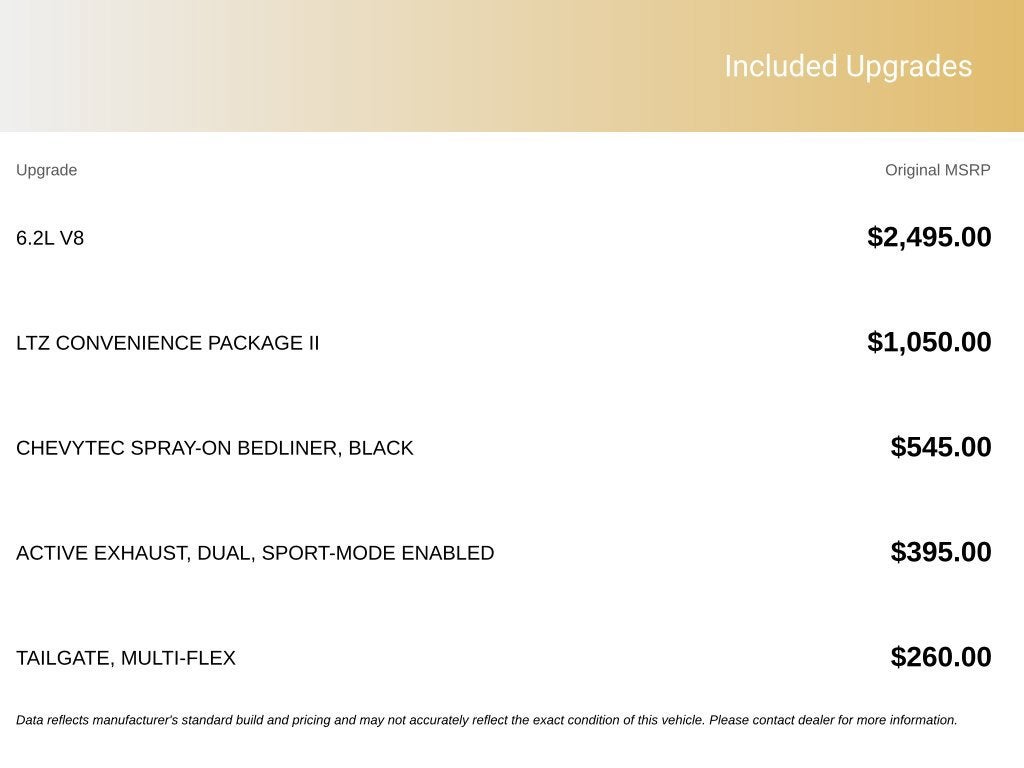Click 'Please contact dealer' sentence in disclaimer
1024x768 pixels.
[x=833, y=720]
